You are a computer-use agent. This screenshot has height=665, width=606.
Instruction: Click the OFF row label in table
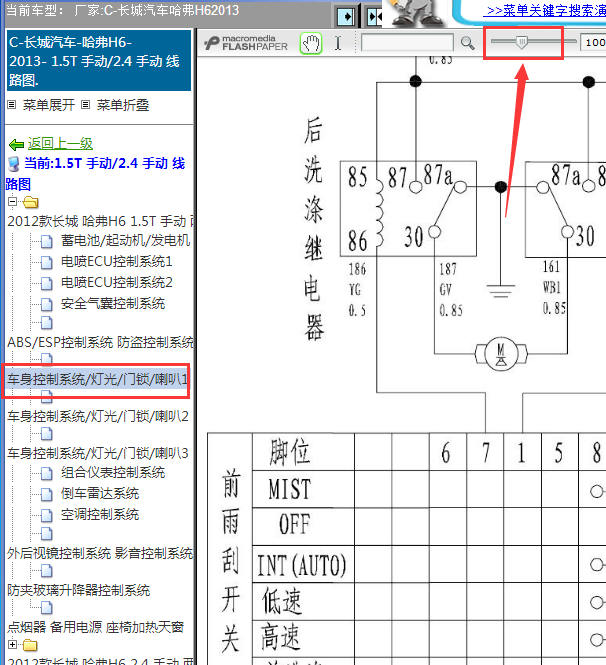pos(295,525)
